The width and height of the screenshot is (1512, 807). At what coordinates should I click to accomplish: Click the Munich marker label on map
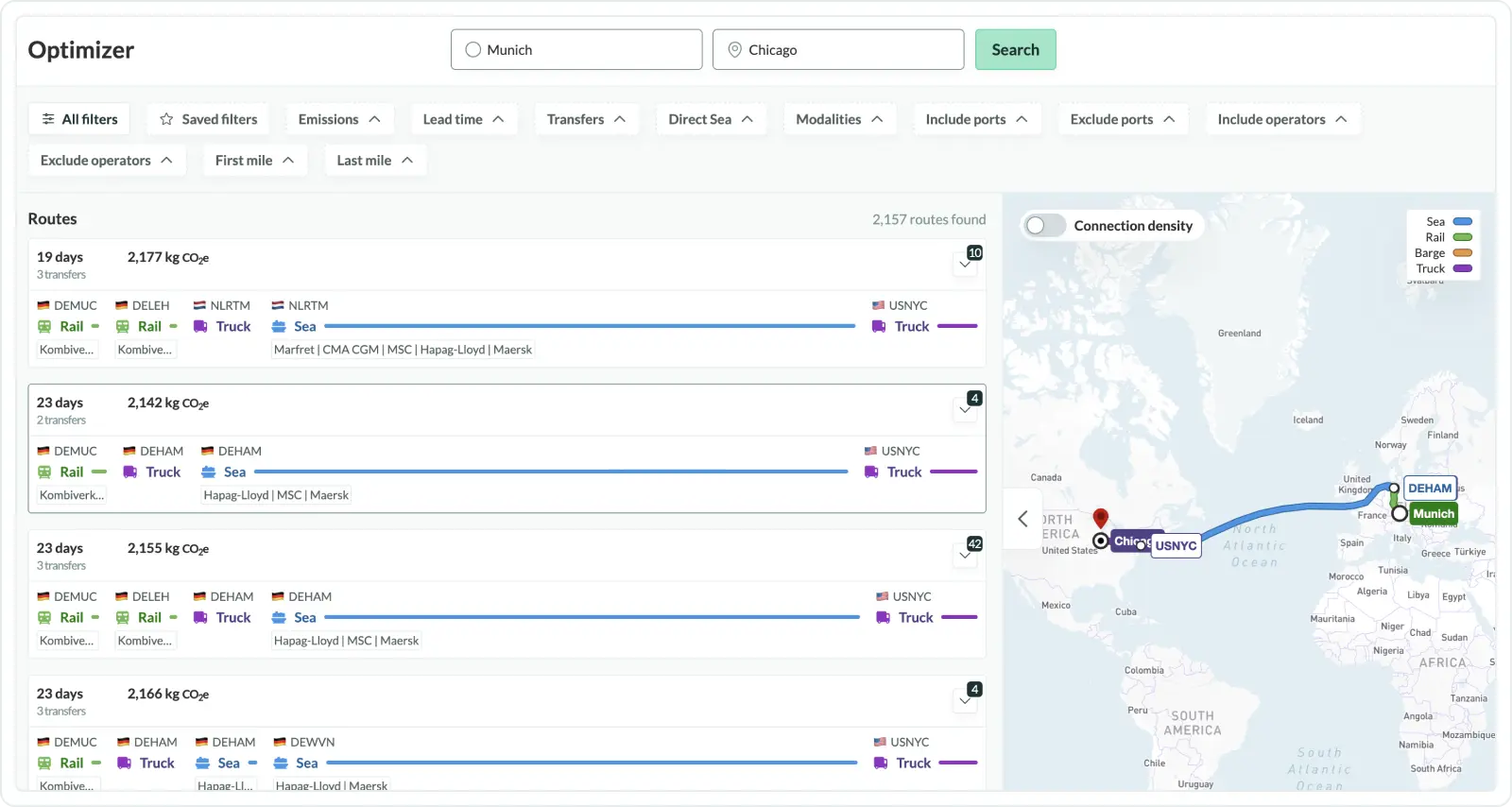point(1434,514)
